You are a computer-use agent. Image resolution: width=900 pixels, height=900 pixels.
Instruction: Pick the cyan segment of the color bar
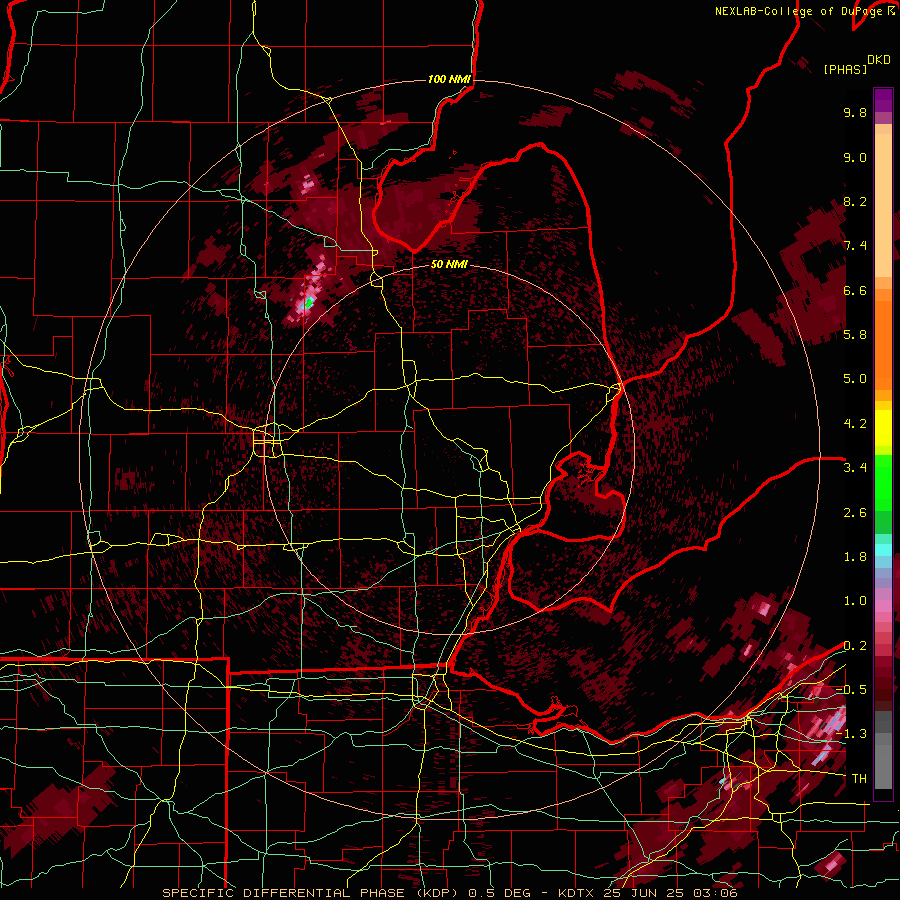click(883, 550)
